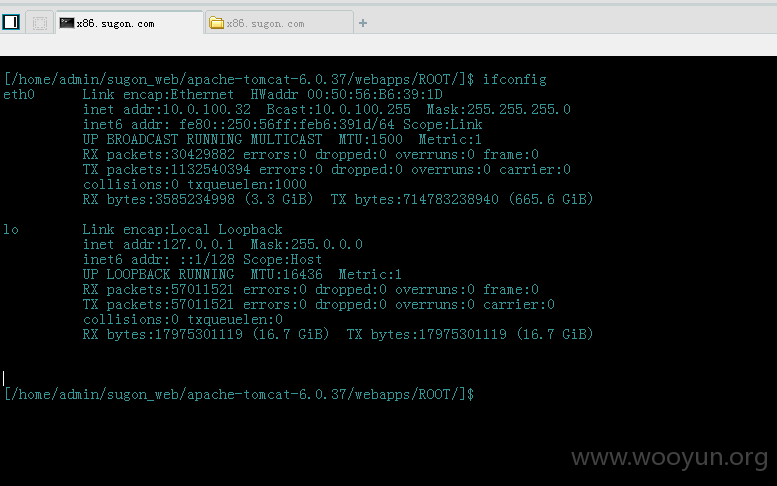777x486 pixels.
Task: Click 'Mask:255.0.0.0' text
Action: 306,244
